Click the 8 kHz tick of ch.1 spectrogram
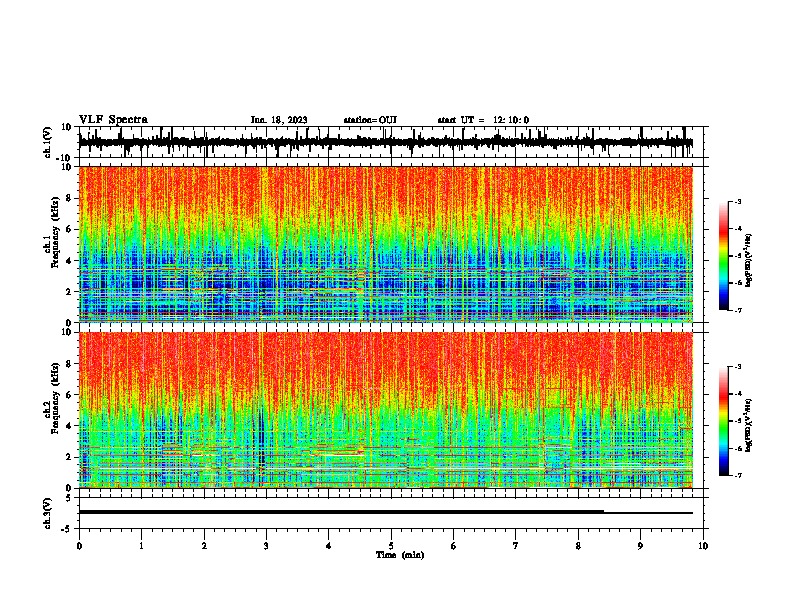Viewport: 792px width, 612px height. (x=69, y=198)
